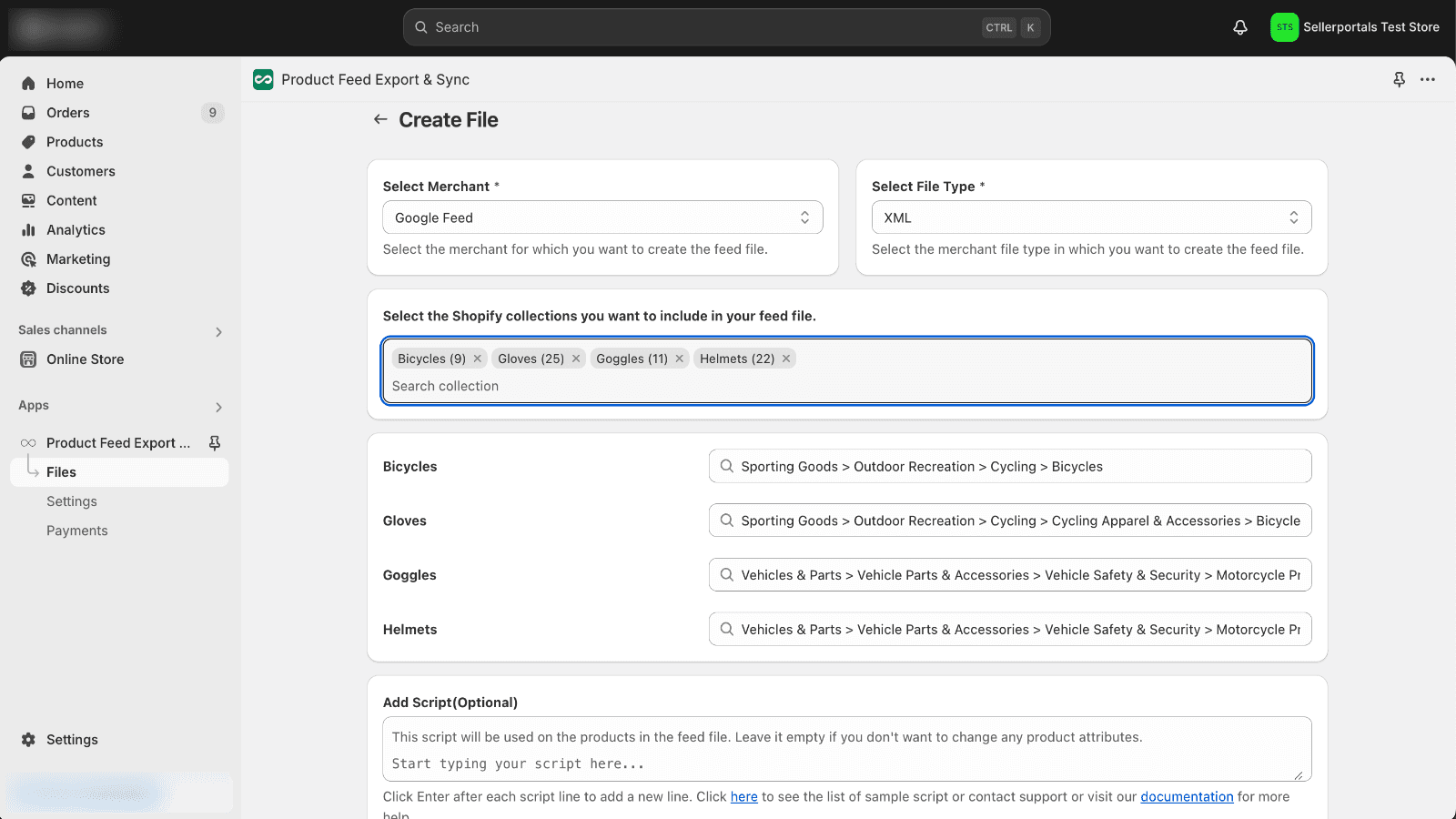This screenshot has height=819, width=1456.
Task: Open the Settings gear at the sidebar bottom
Action: tap(72, 740)
